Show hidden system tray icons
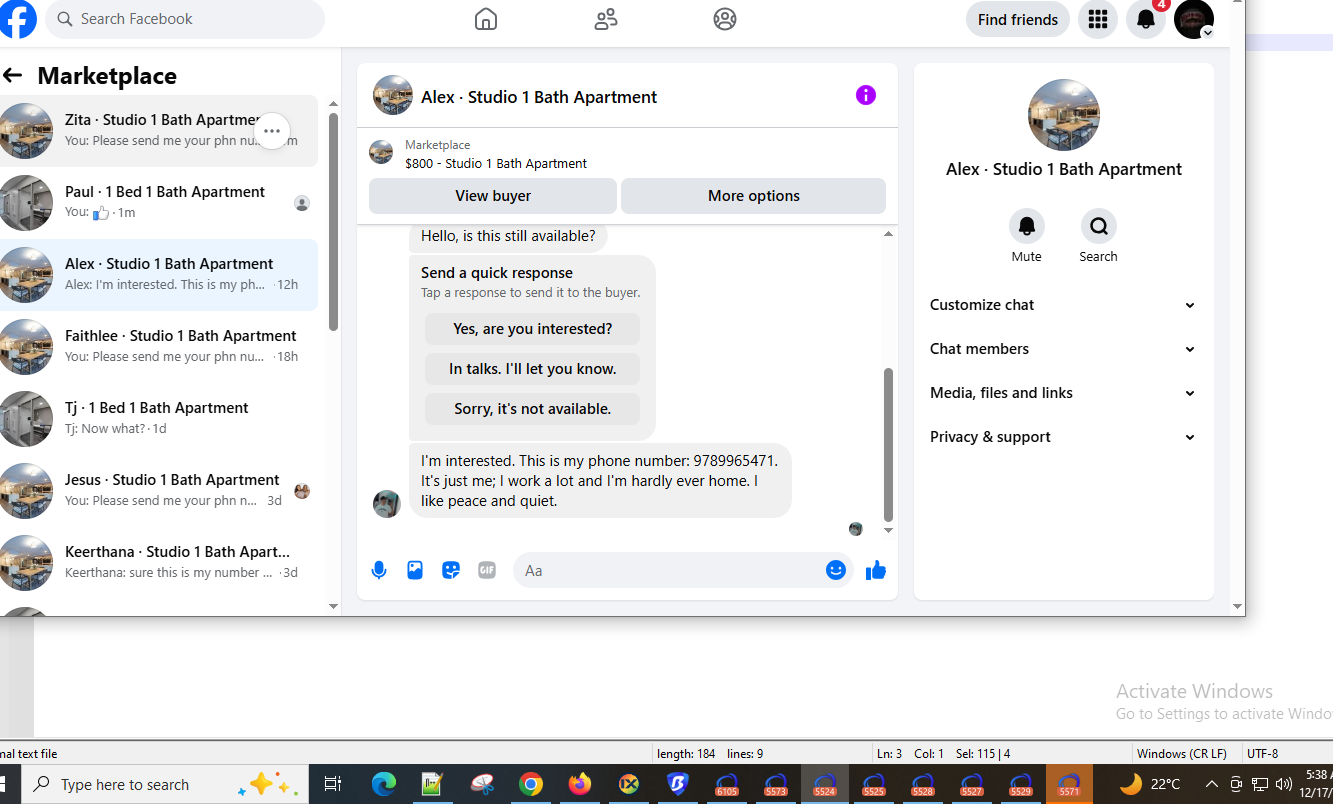The image size is (1333, 804). (1211, 785)
